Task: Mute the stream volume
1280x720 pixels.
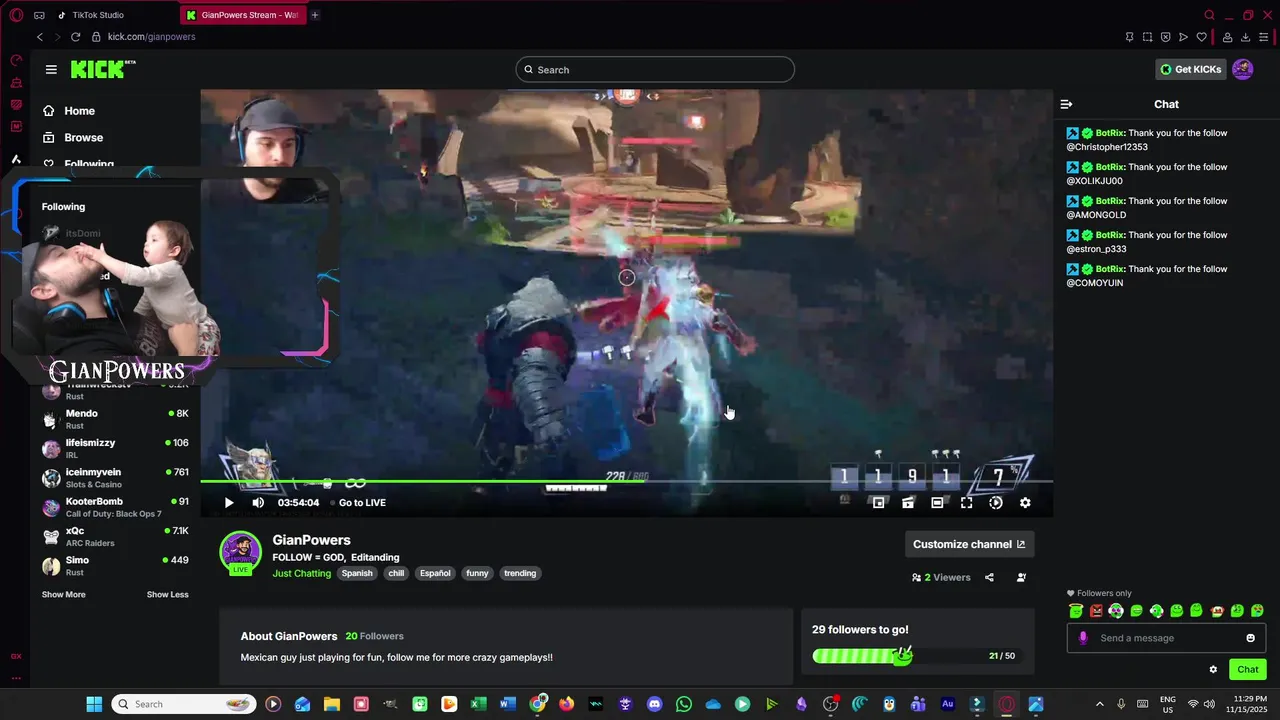Action: pyautogui.click(x=258, y=503)
